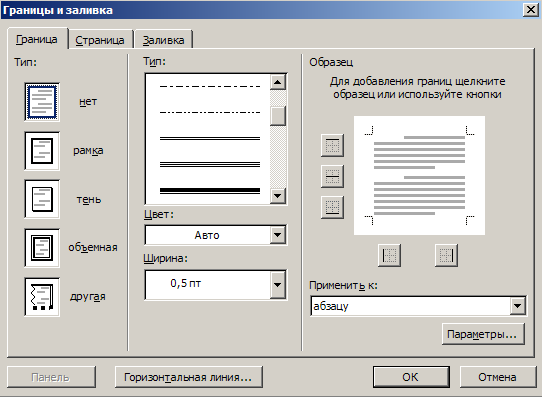Click the '0,5 пт' width value field
The height and width of the screenshot is (397, 542).
click(207, 285)
